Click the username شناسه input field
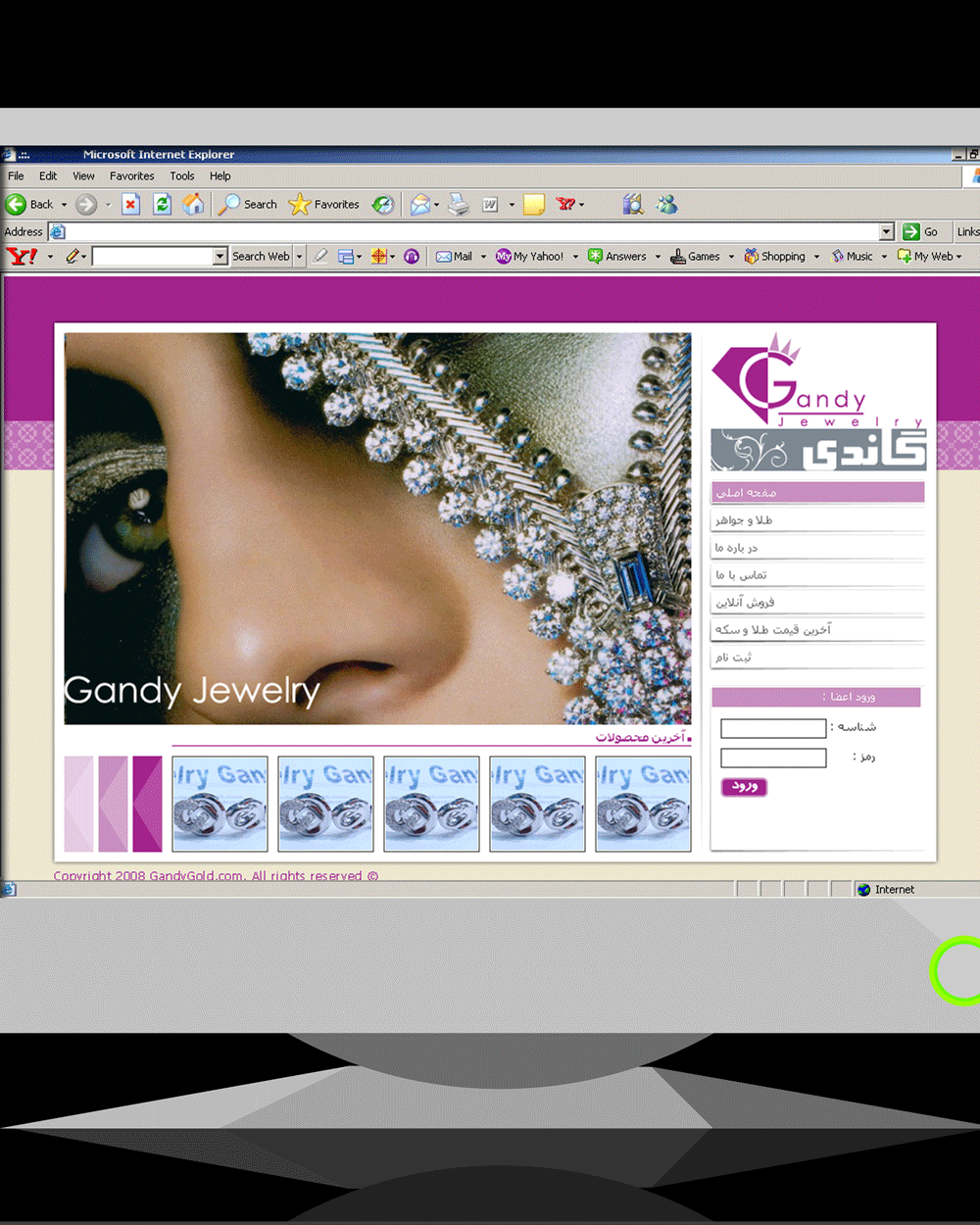 773,728
